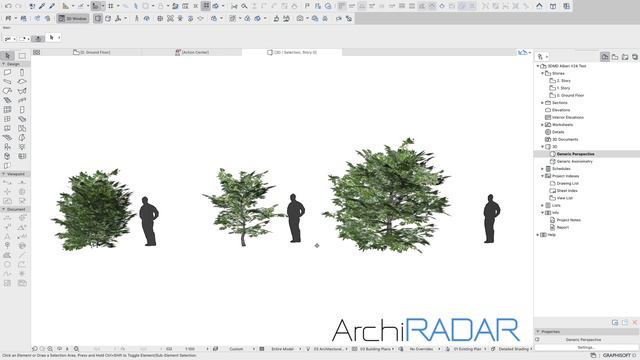Select the Railing tool
Screen dimensions: 640x360
[22, 100]
